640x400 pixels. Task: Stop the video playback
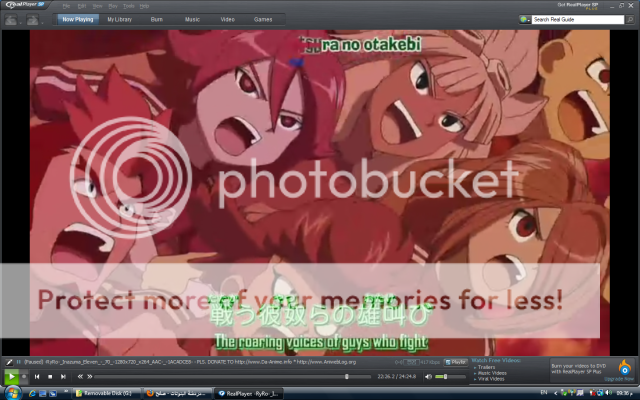click(50, 377)
